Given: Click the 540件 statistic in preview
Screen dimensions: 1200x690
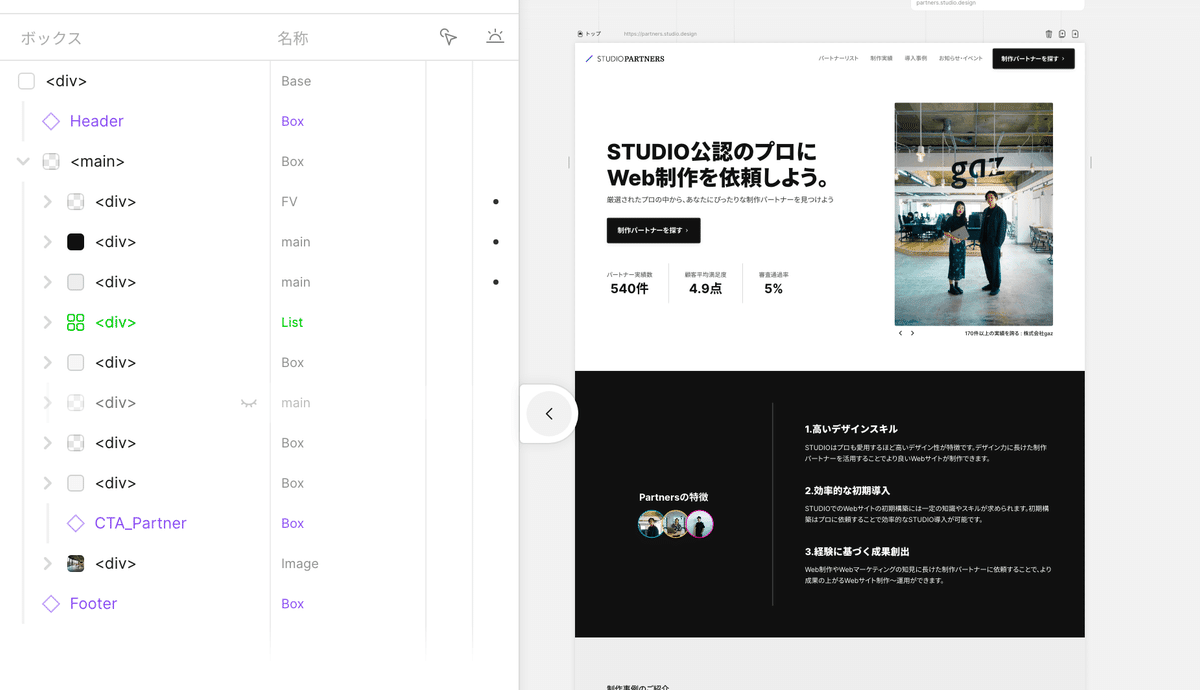Looking at the screenshot, I should (629, 289).
